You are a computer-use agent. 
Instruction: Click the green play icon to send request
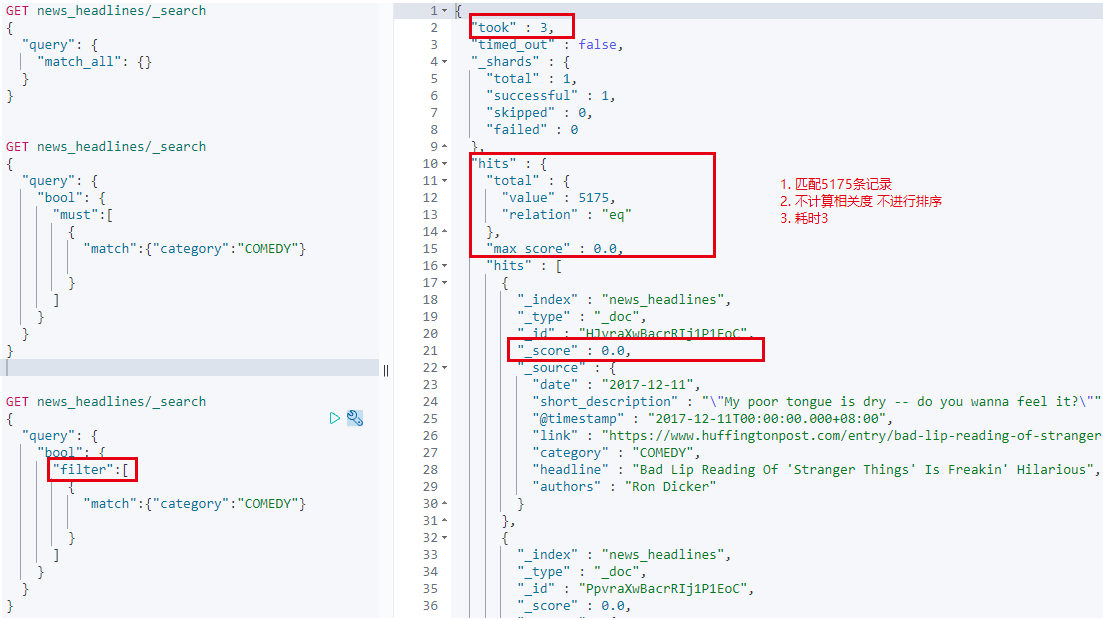pyautogui.click(x=335, y=419)
